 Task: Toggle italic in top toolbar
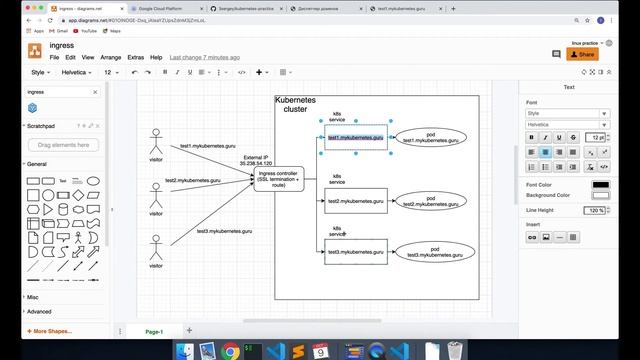[177, 72]
